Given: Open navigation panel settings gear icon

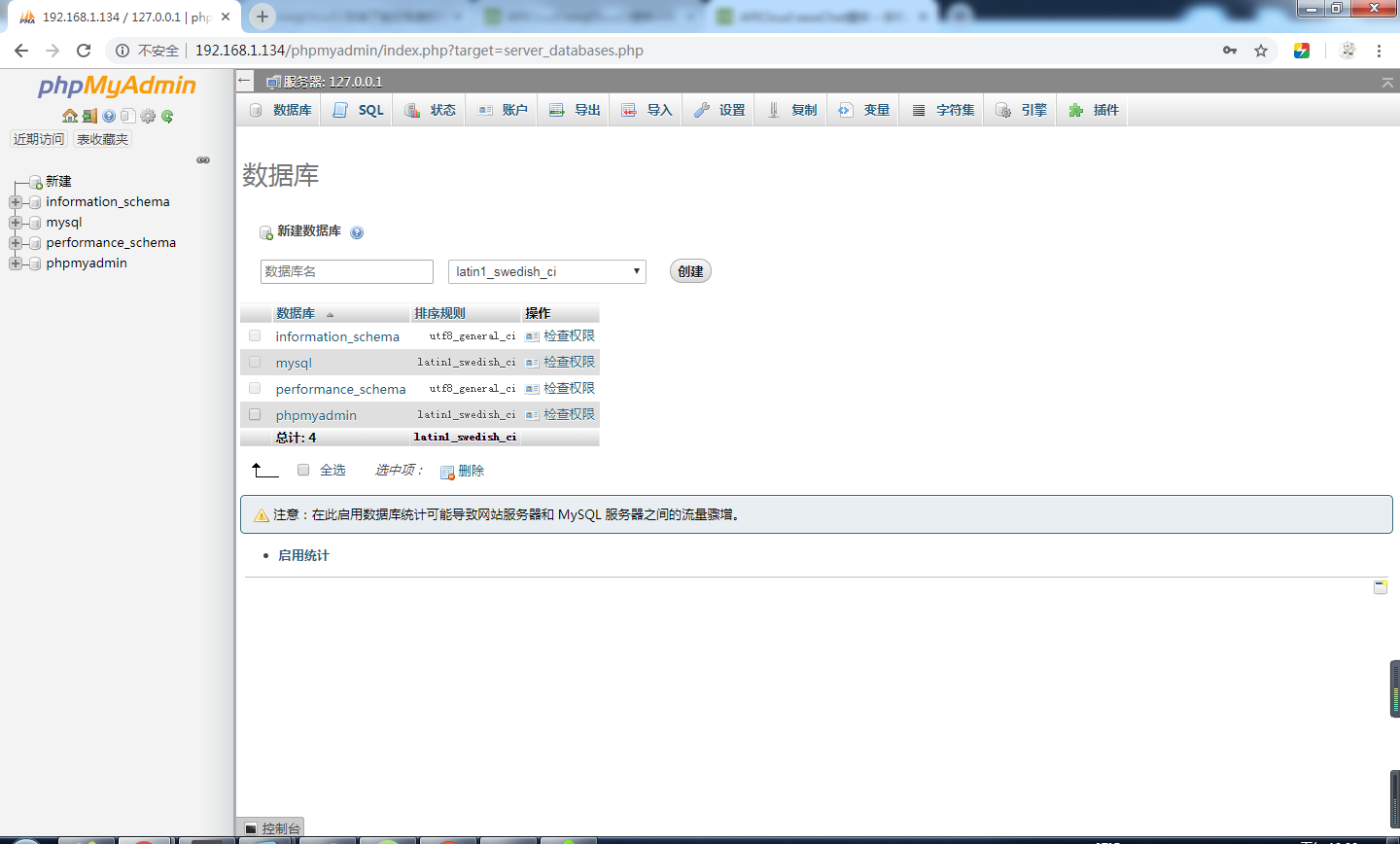Looking at the screenshot, I should (148, 116).
